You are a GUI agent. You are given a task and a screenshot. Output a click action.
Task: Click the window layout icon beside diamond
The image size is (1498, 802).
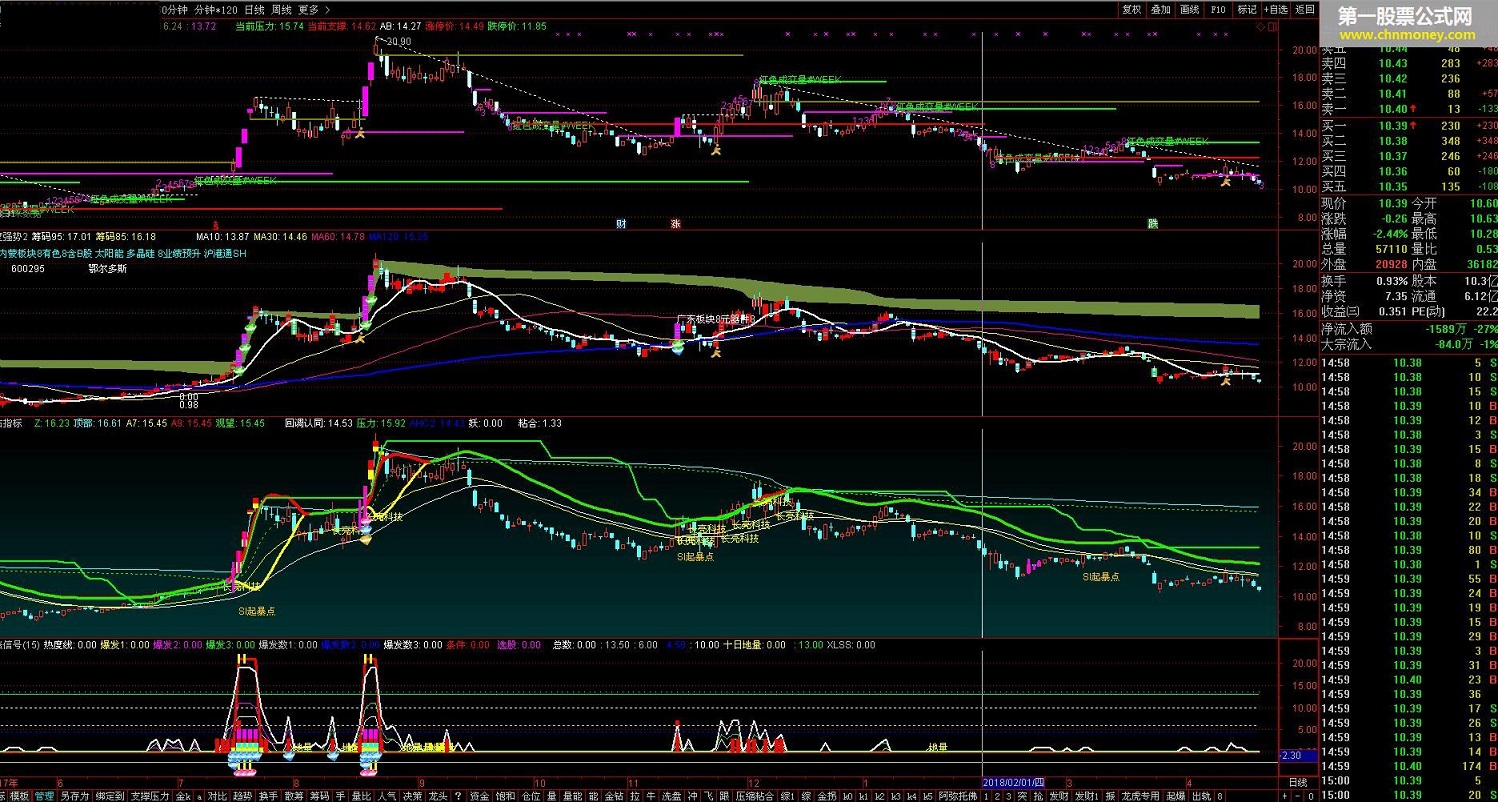coord(1272,27)
